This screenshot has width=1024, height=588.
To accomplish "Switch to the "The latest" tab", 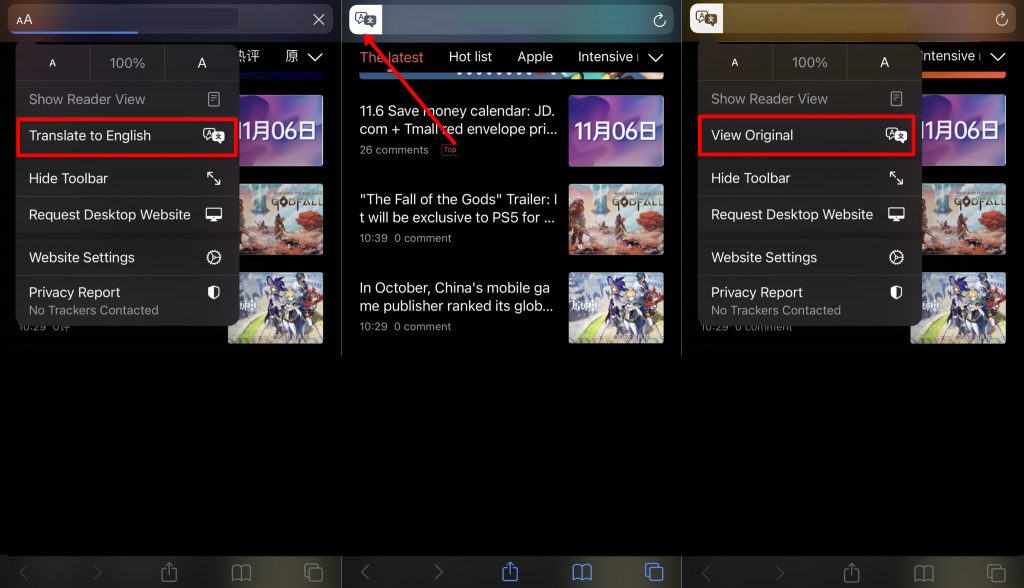I will [x=391, y=57].
